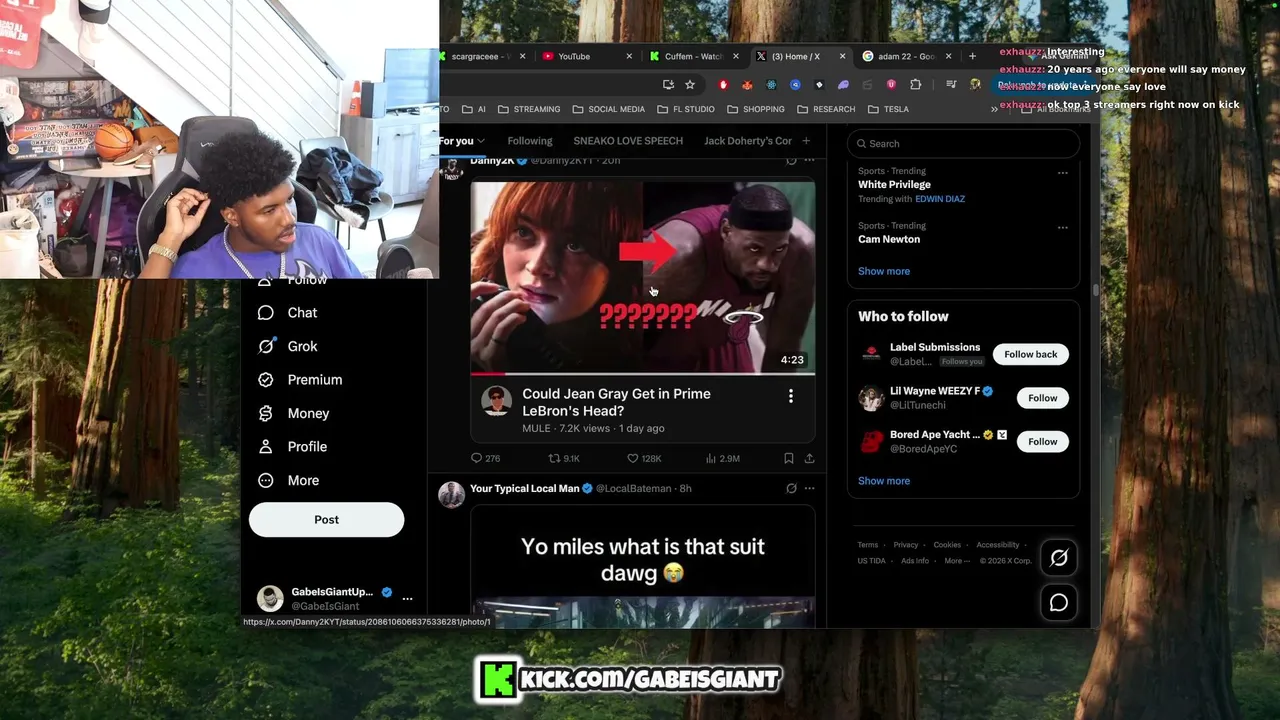Screen dimensions: 1280x720
Task: Play the Jean Gray LeBron video thumbnail
Action: (x=643, y=276)
